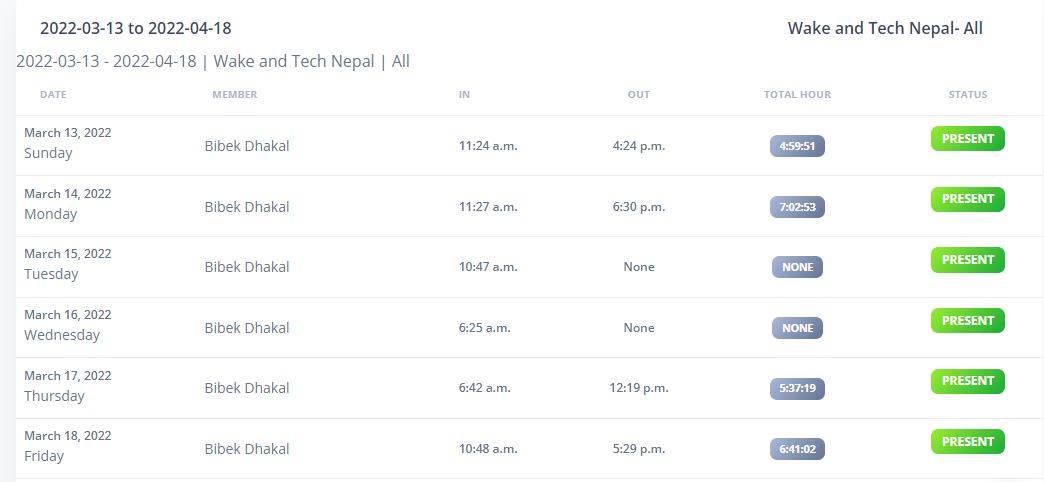The height and width of the screenshot is (482, 1044).
Task: Select PRESENT status for Tuesday March 15
Action: point(967,260)
